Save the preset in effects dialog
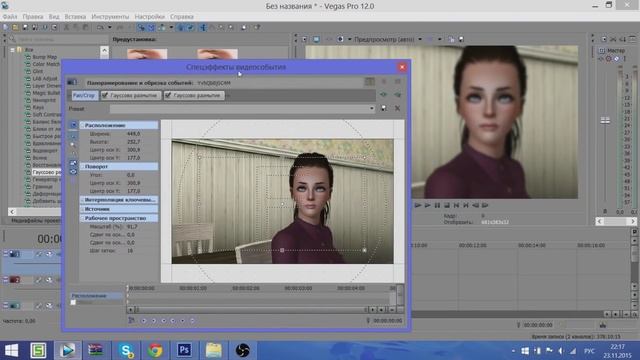This screenshot has width=640, height=360. (384, 108)
